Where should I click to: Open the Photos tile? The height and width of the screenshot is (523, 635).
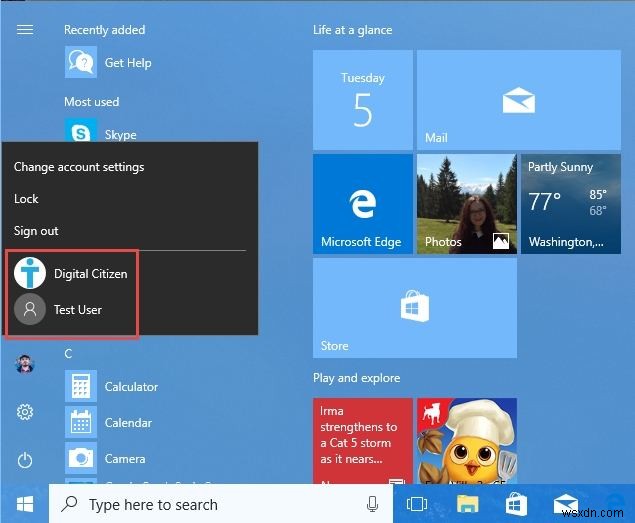[x=467, y=204]
